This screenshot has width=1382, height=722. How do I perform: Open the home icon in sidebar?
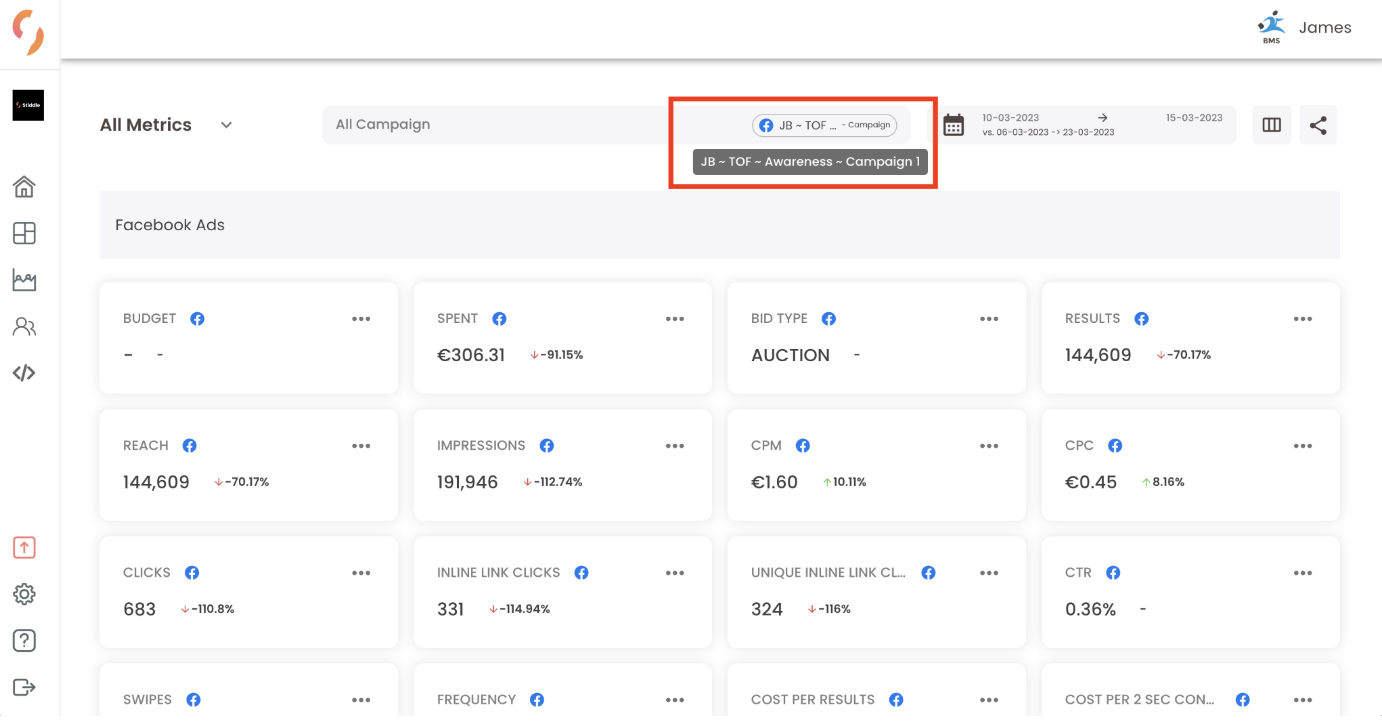24,186
